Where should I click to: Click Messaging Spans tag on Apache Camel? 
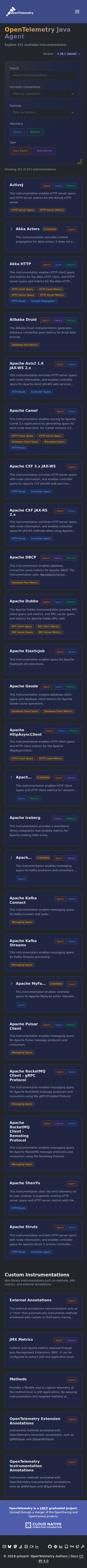(55, 441)
